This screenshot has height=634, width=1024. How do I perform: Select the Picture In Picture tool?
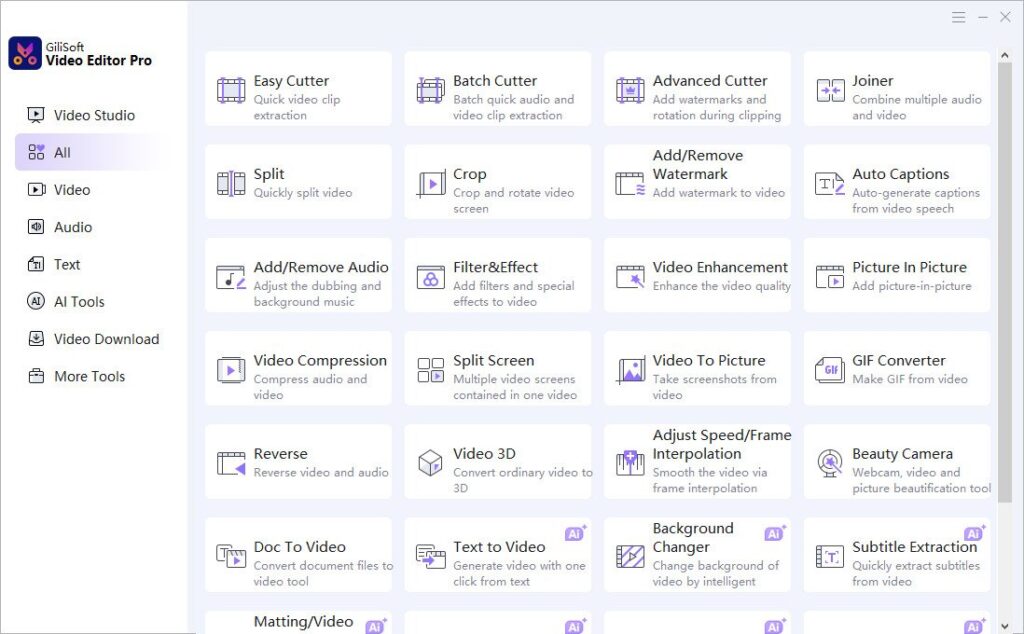(896, 275)
